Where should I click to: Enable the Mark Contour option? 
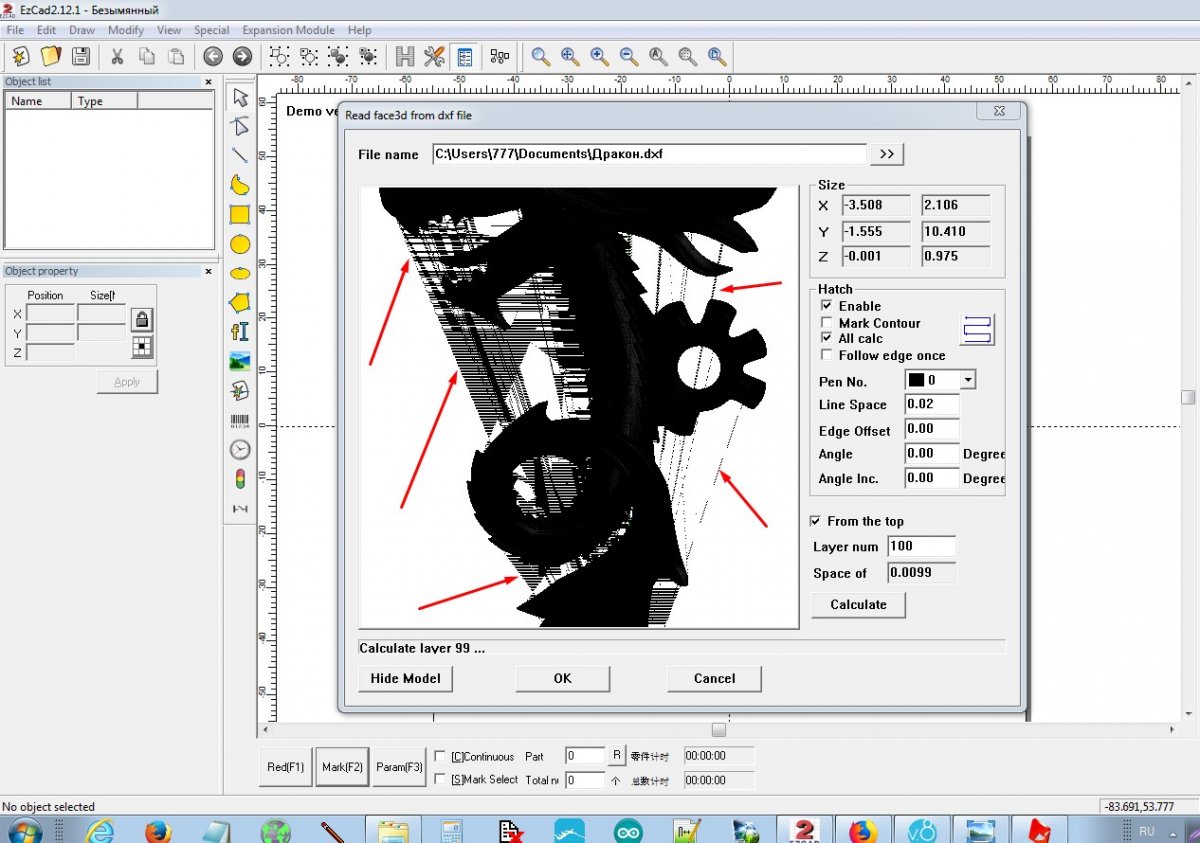[x=827, y=323]
